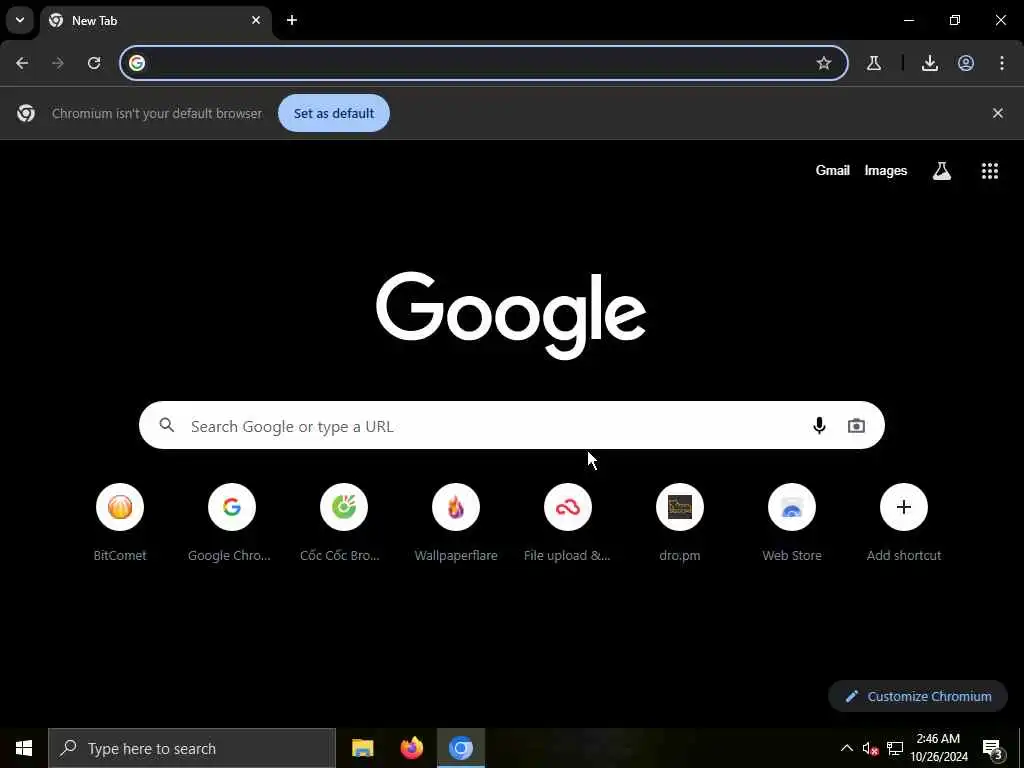
Task: Focus the browser address bar
Action: click(x=484, y=63)
